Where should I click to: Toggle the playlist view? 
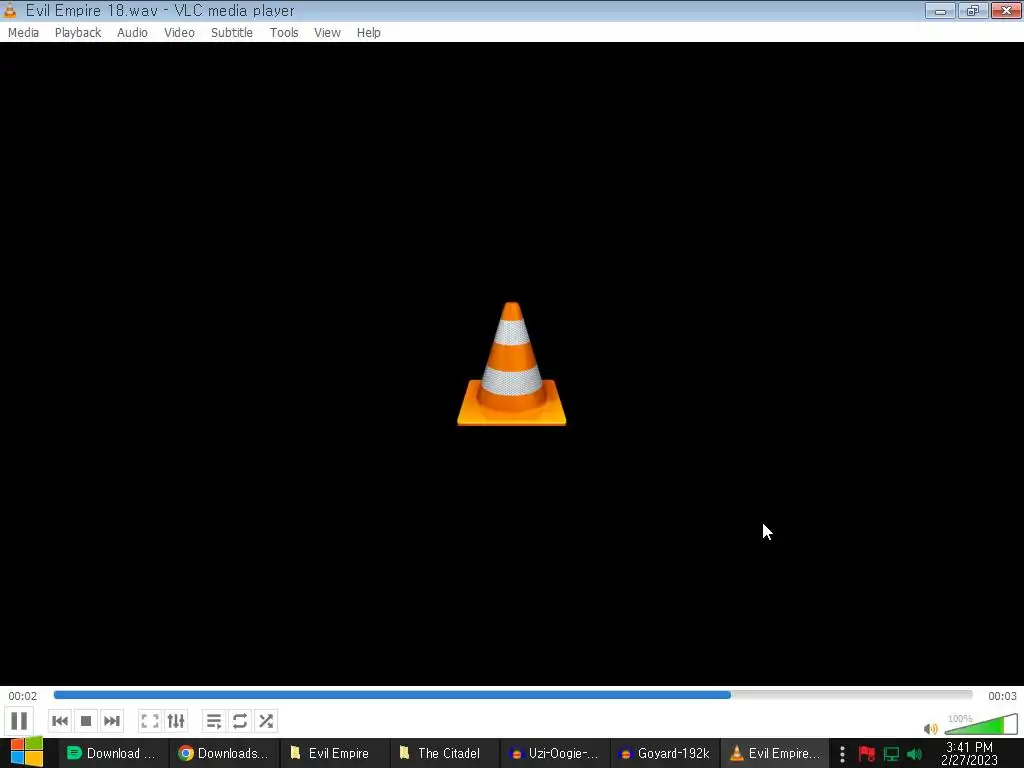[214, 721]
